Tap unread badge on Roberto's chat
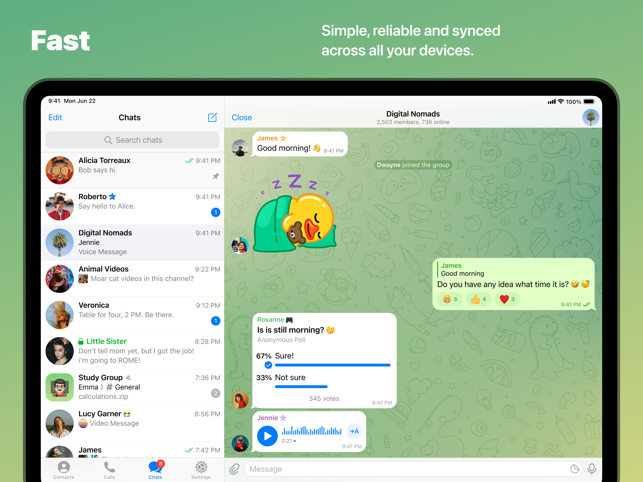Screen dimensions: 643x482 (x=215, y=212)
